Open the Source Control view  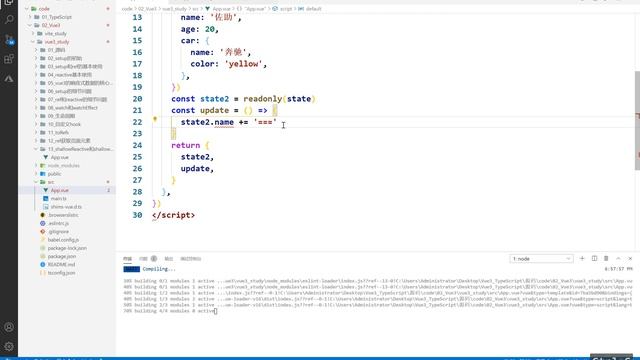coord(9,39)
